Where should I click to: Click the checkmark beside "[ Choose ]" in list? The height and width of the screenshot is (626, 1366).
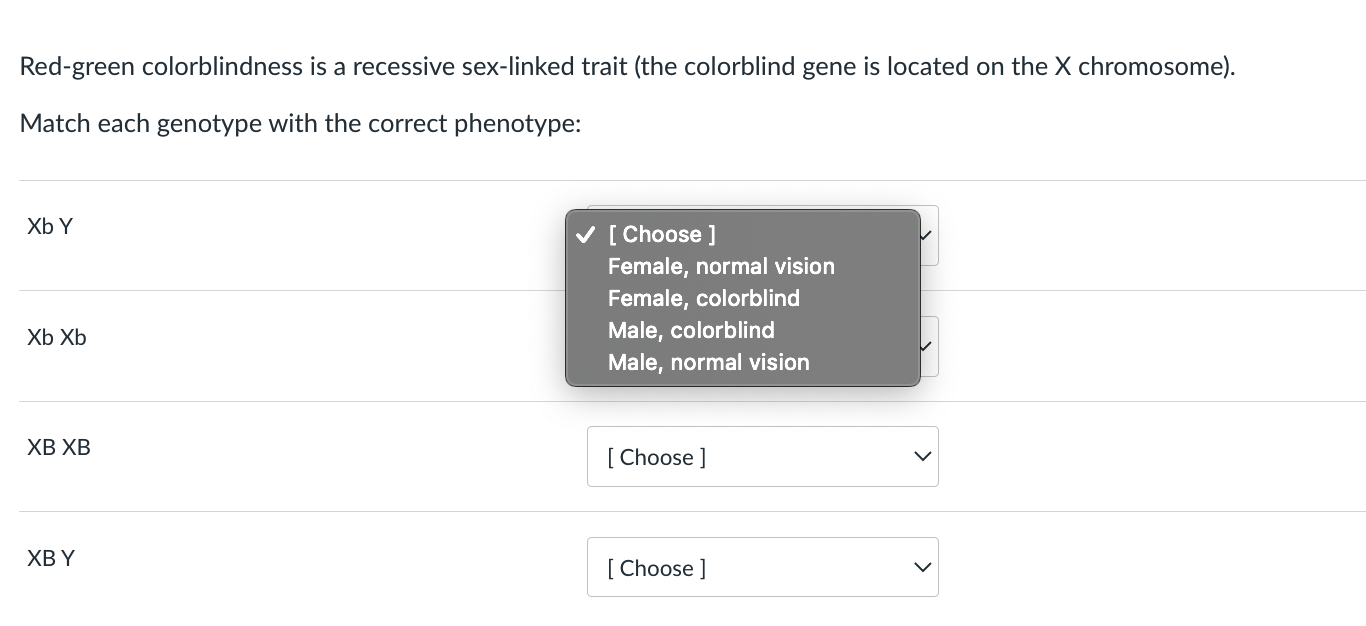(x=585, y=235)
